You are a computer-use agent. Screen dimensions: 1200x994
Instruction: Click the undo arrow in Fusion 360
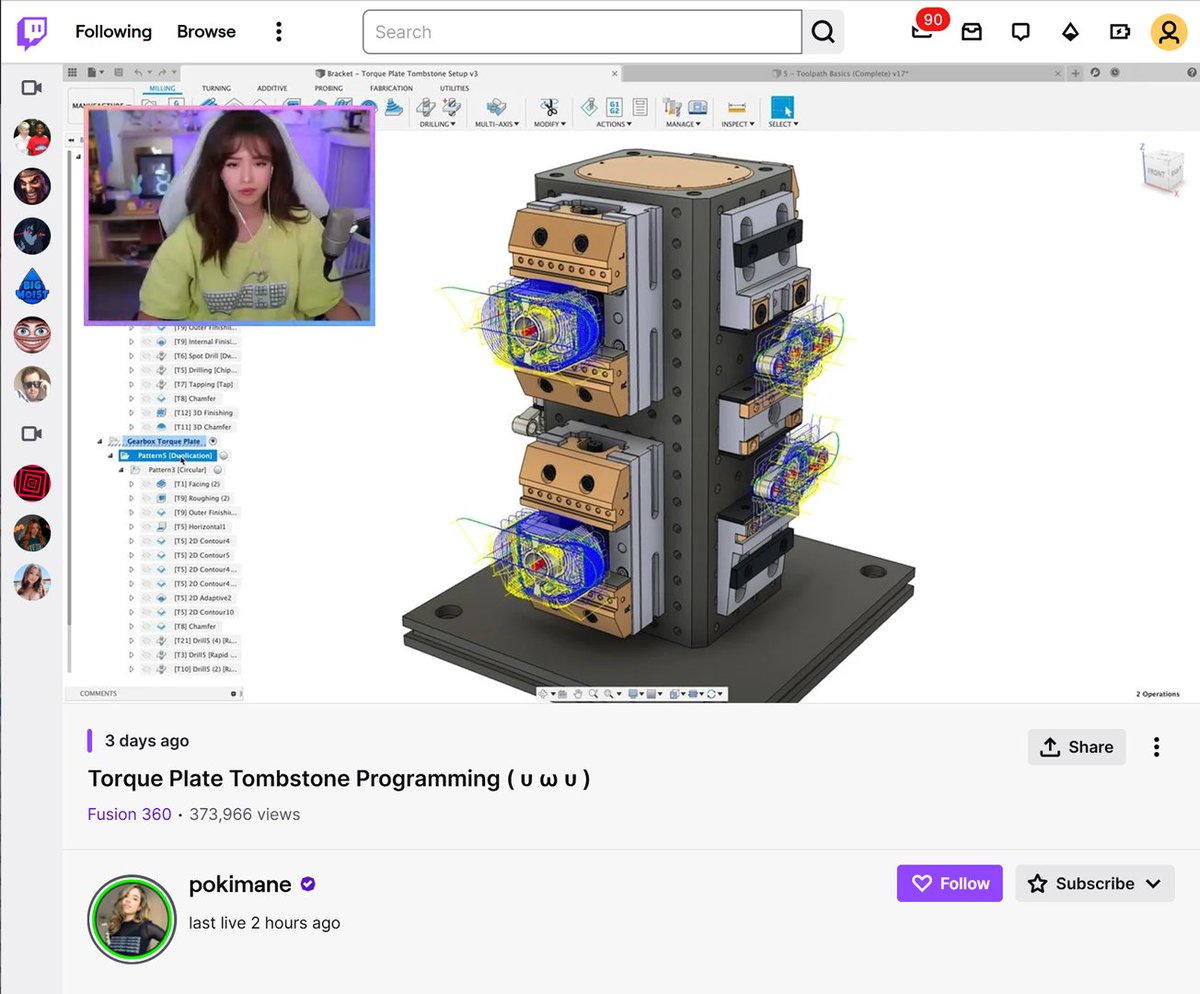coord(140,73)
